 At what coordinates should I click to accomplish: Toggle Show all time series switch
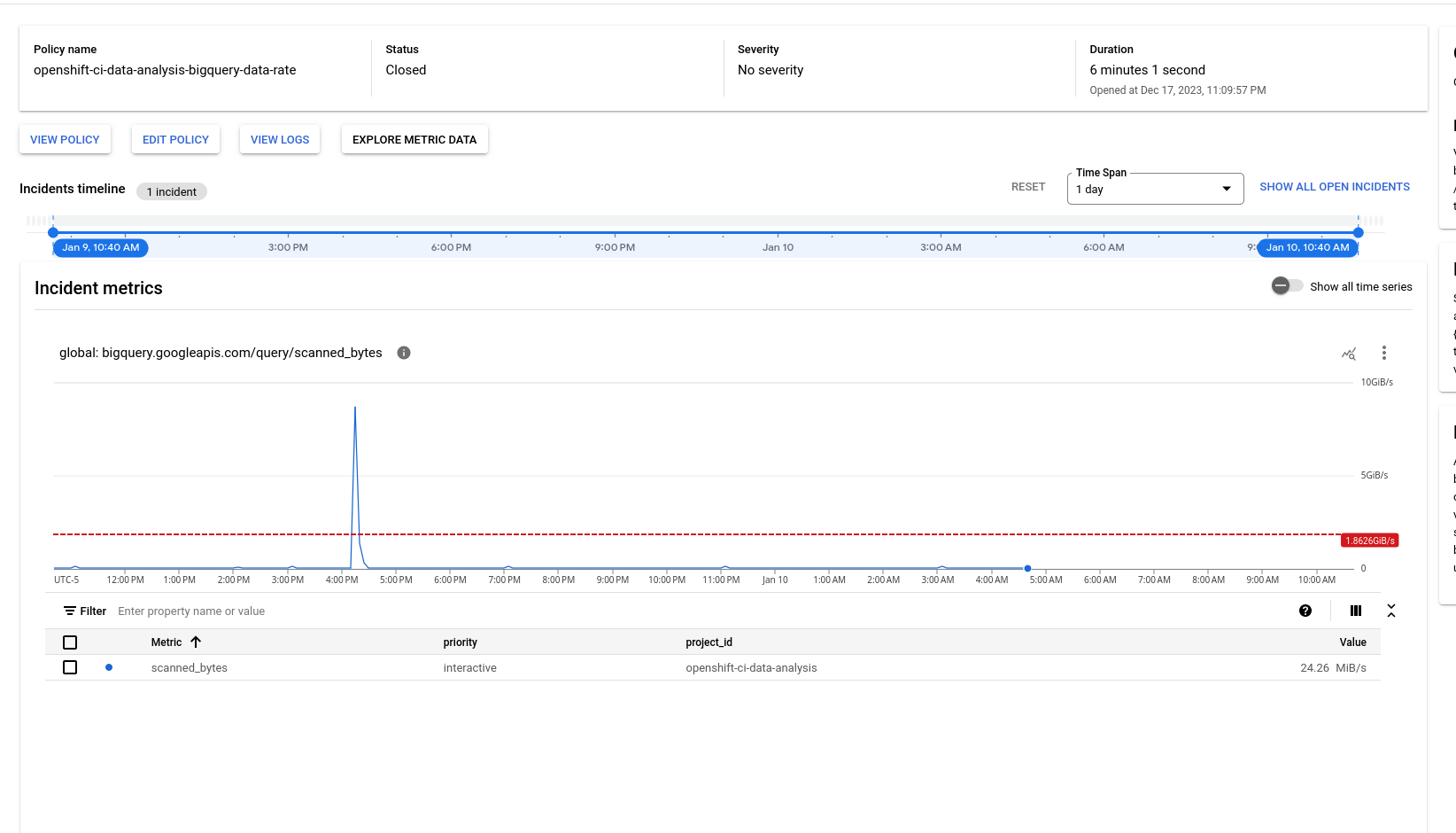pyautogui.click(x=1287, y=286)
